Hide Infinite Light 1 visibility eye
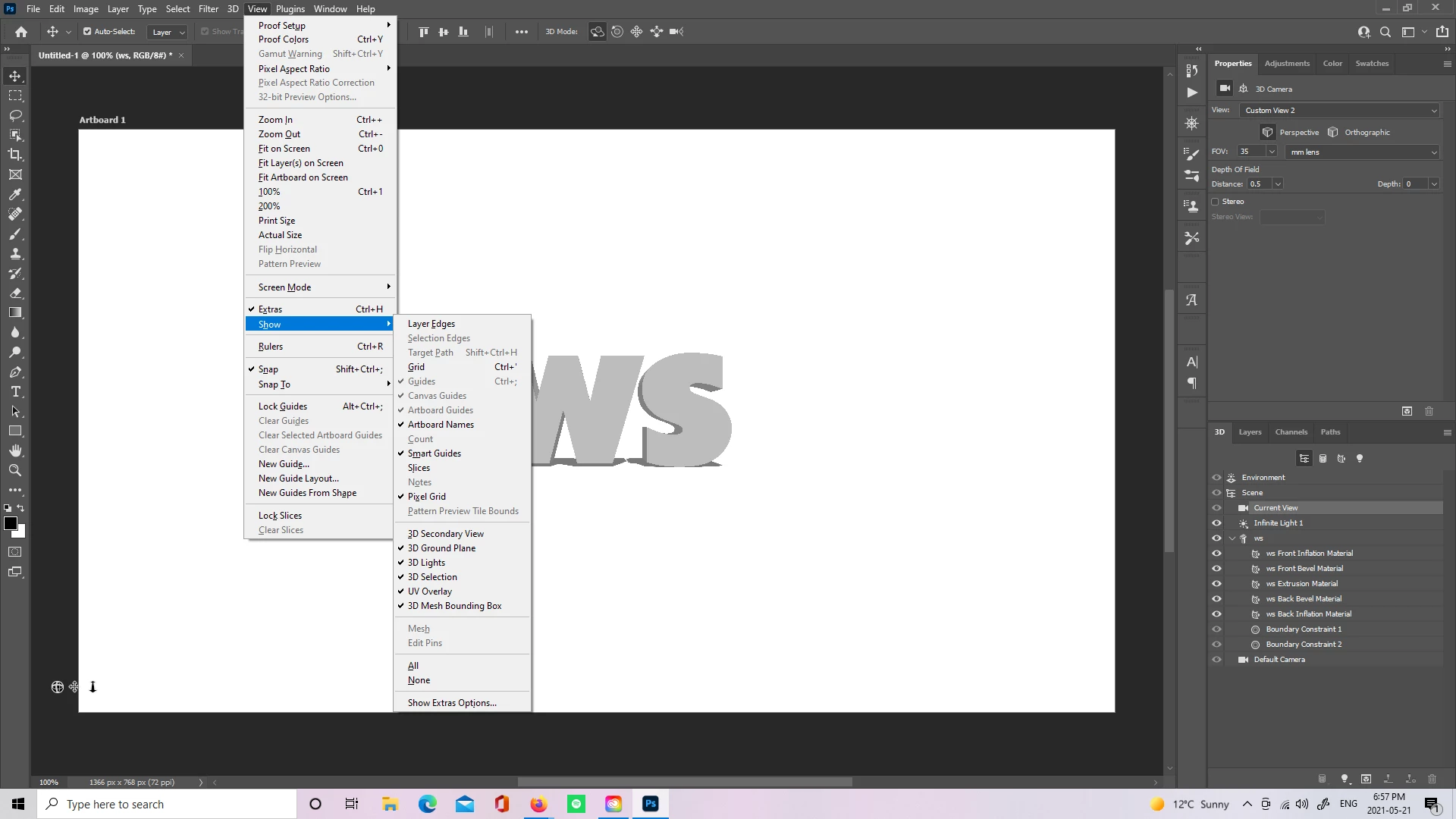This screenshot has height=819, width=1456. click(x=1216, y=523)
